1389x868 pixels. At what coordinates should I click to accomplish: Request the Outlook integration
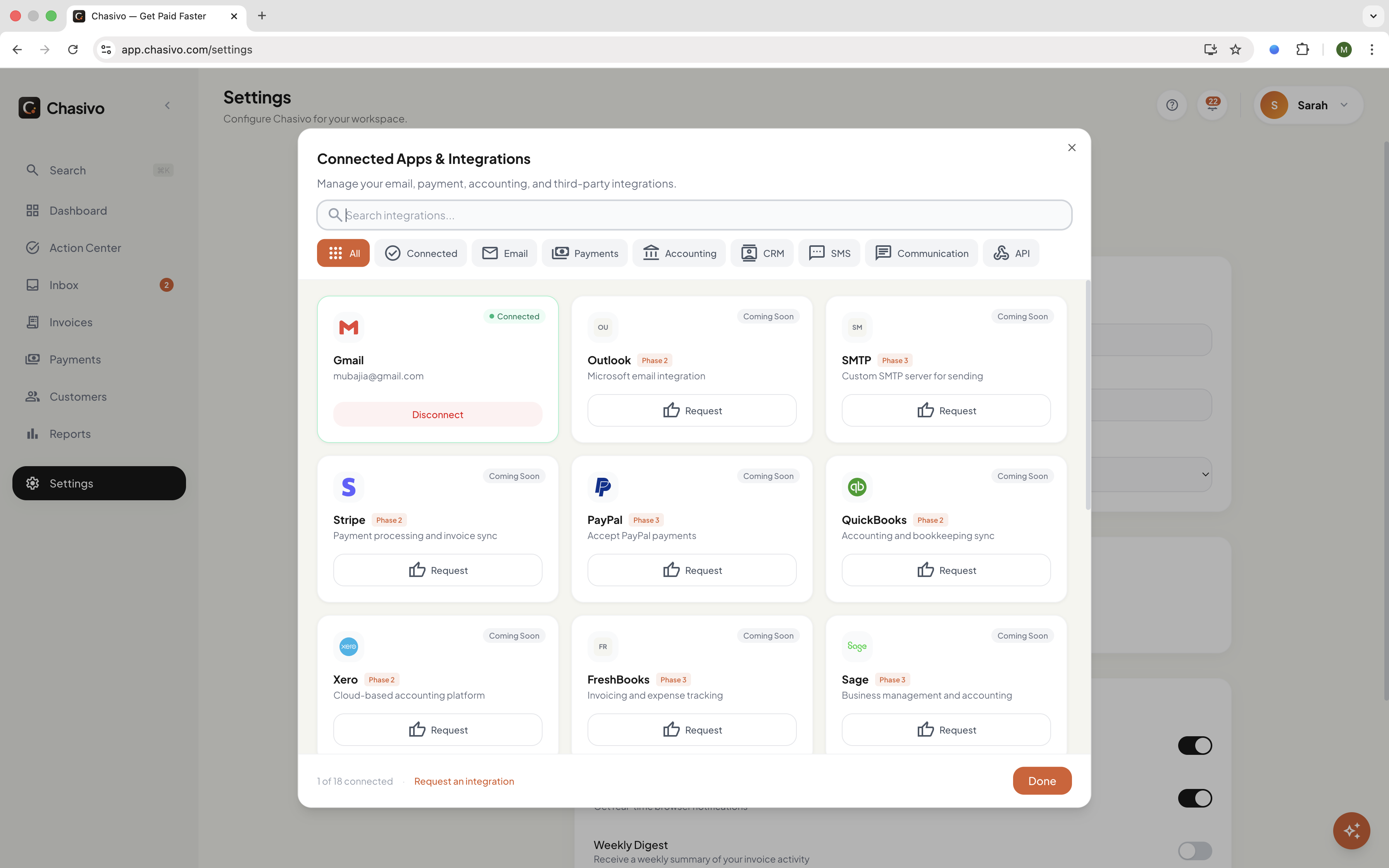pyautogui.click(x=692, y=410)
